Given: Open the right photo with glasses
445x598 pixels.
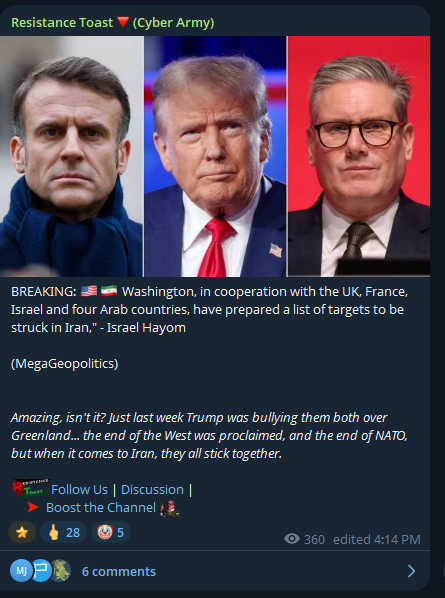Looking at the screenshot, I should click(359, 156).
